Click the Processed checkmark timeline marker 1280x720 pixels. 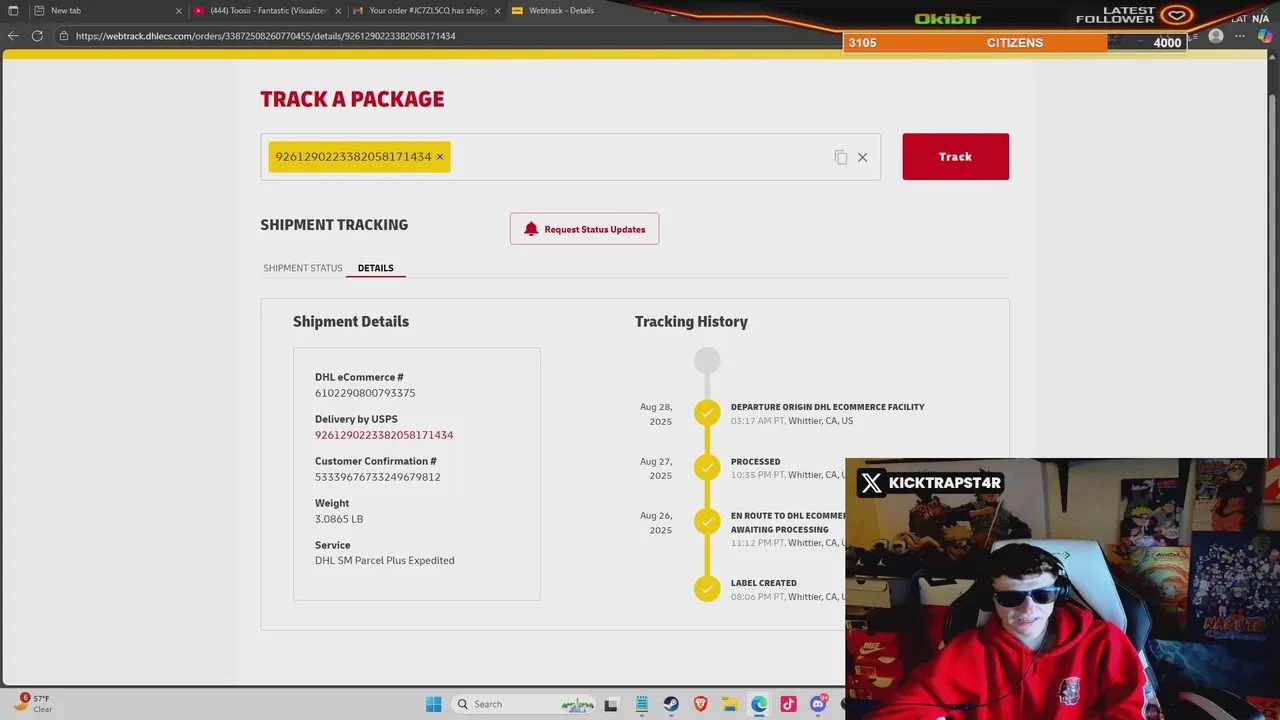pos(707,468)
